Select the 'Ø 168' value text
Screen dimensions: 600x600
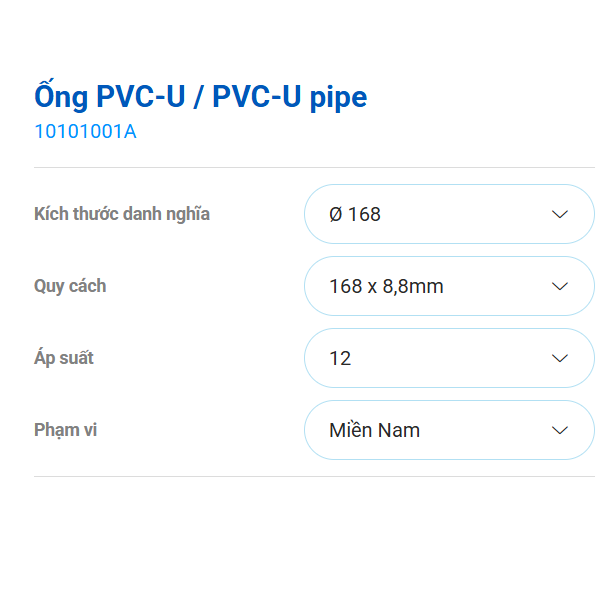coord(355,214)
